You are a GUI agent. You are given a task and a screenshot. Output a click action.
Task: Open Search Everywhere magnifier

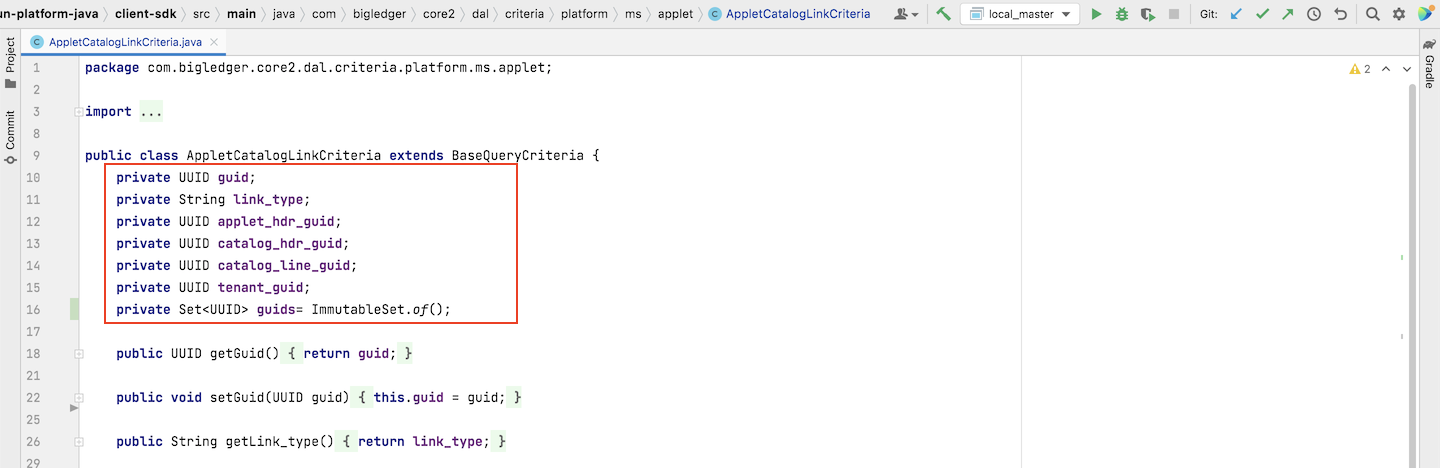1372,15
